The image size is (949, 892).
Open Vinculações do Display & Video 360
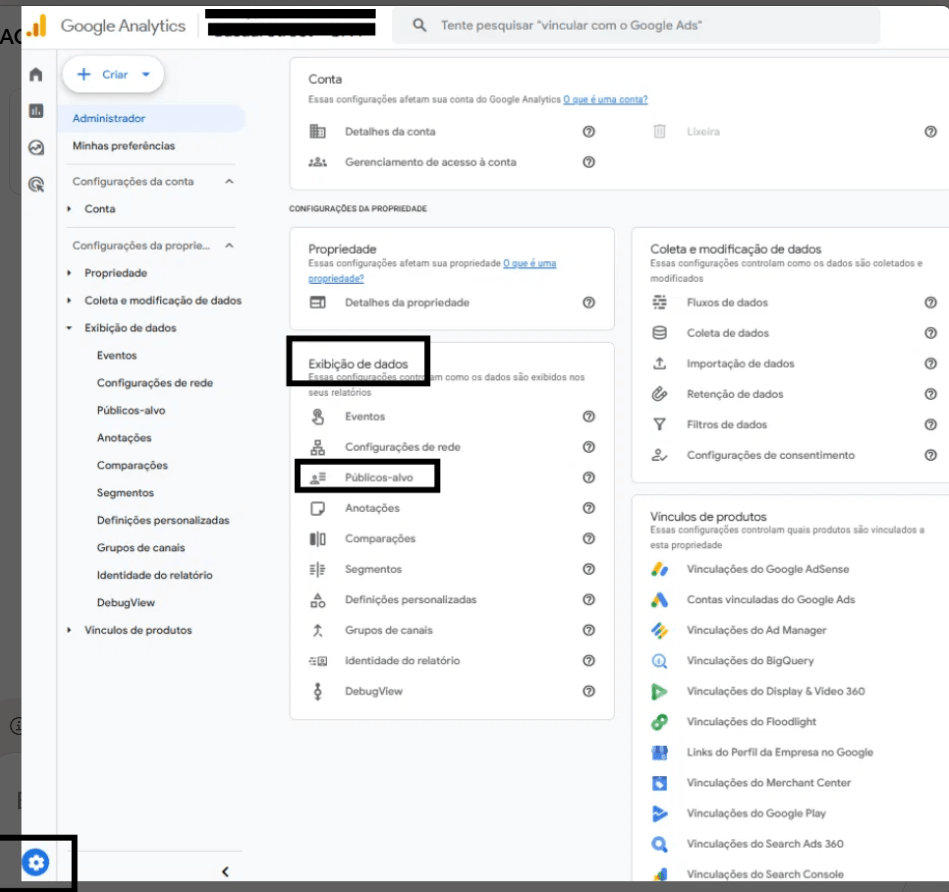point(775,691)
